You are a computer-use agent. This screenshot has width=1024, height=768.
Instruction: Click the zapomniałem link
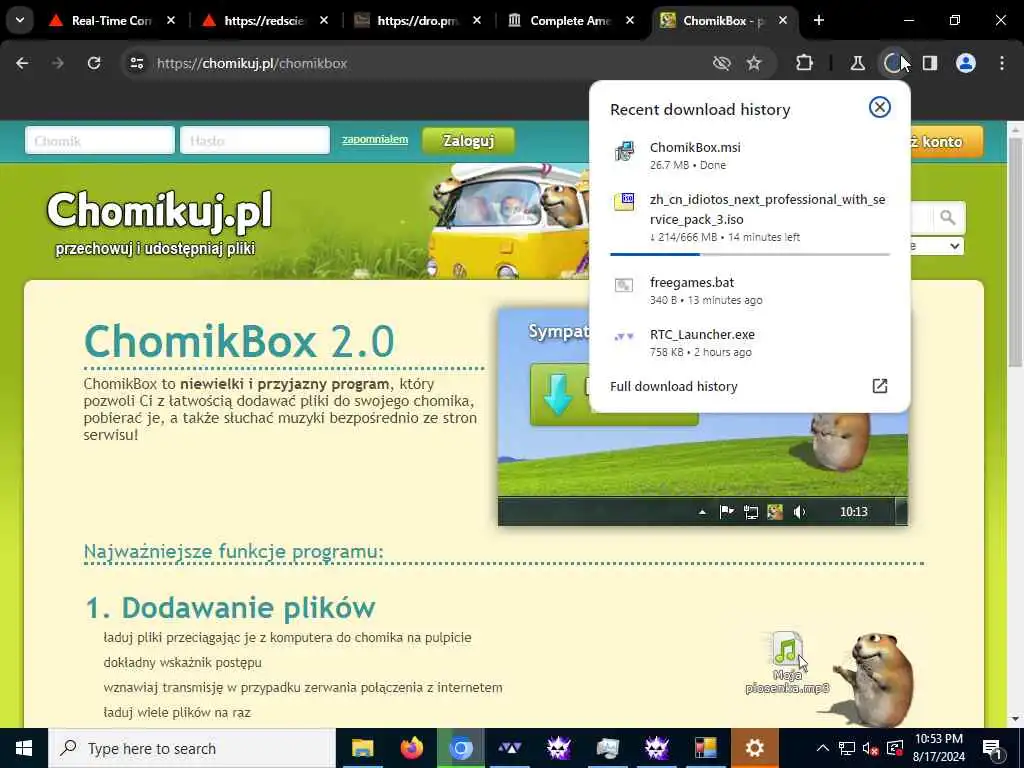click(x=375, y=139)
